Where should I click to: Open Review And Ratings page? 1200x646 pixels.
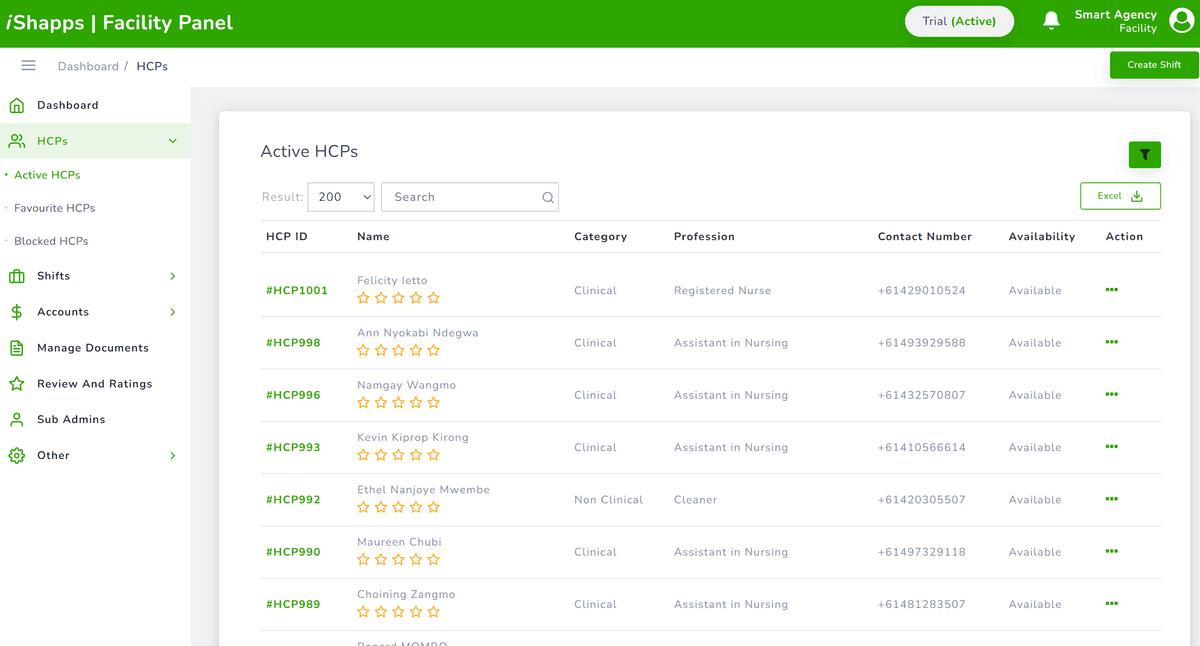tap(95, 384)
